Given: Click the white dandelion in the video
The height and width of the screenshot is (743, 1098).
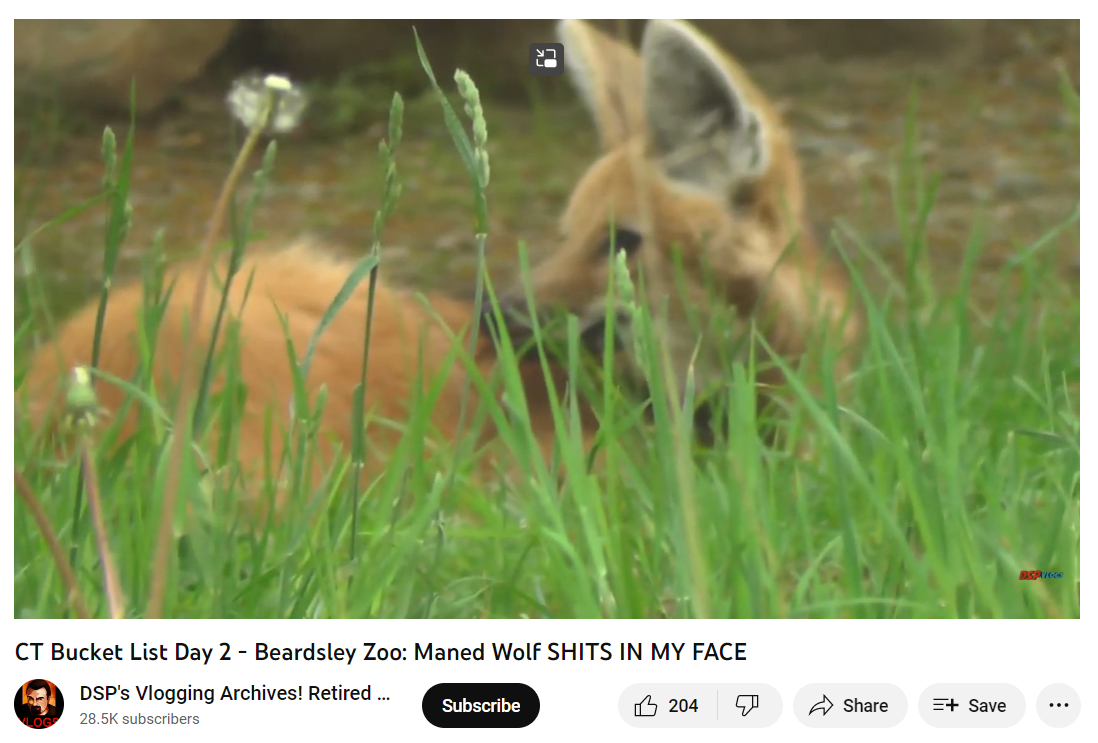Looking at the screenshot, I should (267, 102).
